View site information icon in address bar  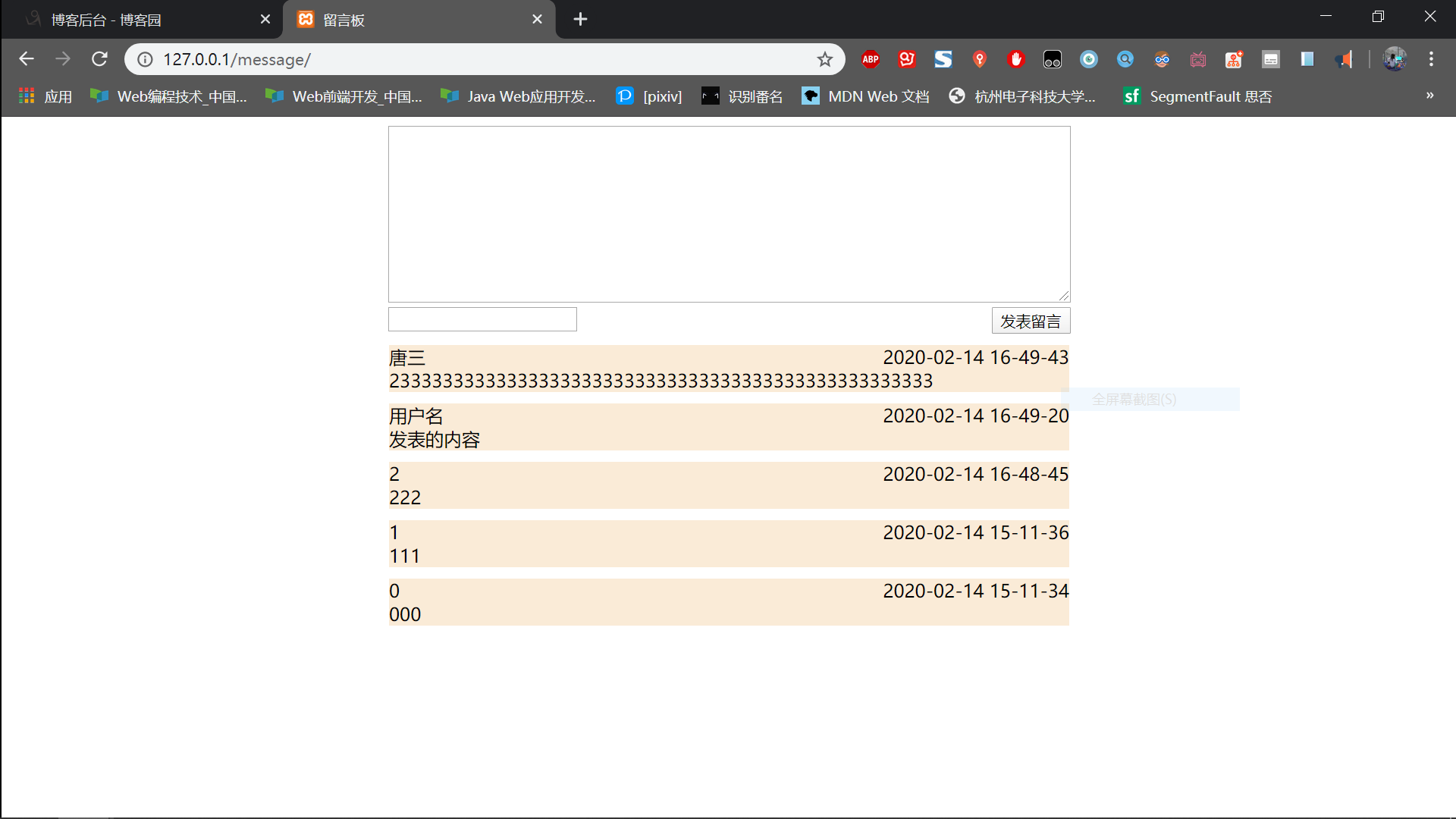[145, 59]
